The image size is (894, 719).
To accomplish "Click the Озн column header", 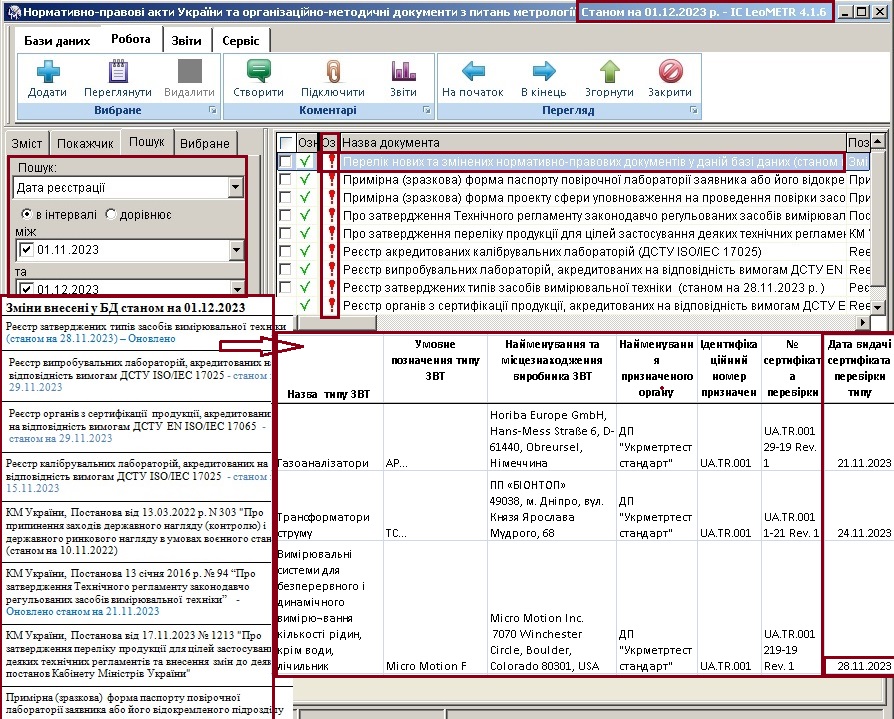I will (307, 143).
